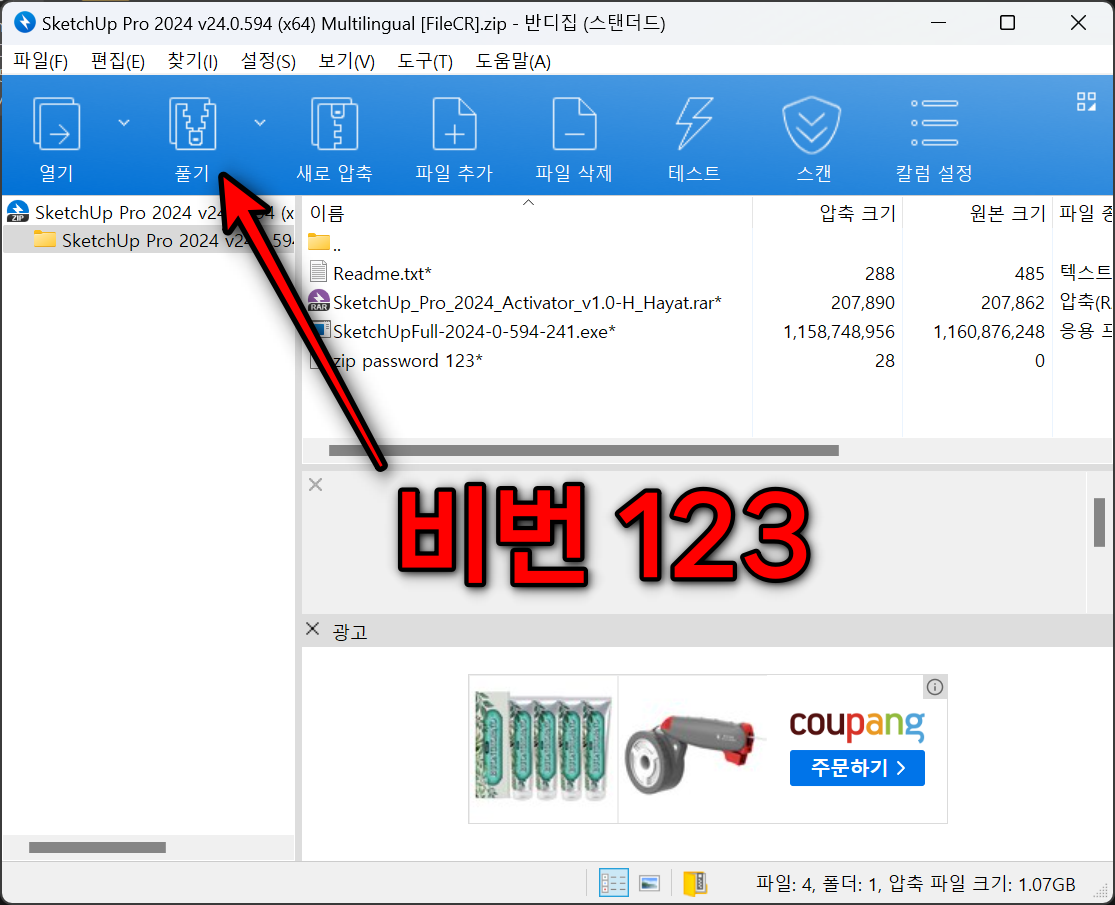The image size is (1115, 905).
Task: Close the 광고 ad panel
Action: click(312, 629)
